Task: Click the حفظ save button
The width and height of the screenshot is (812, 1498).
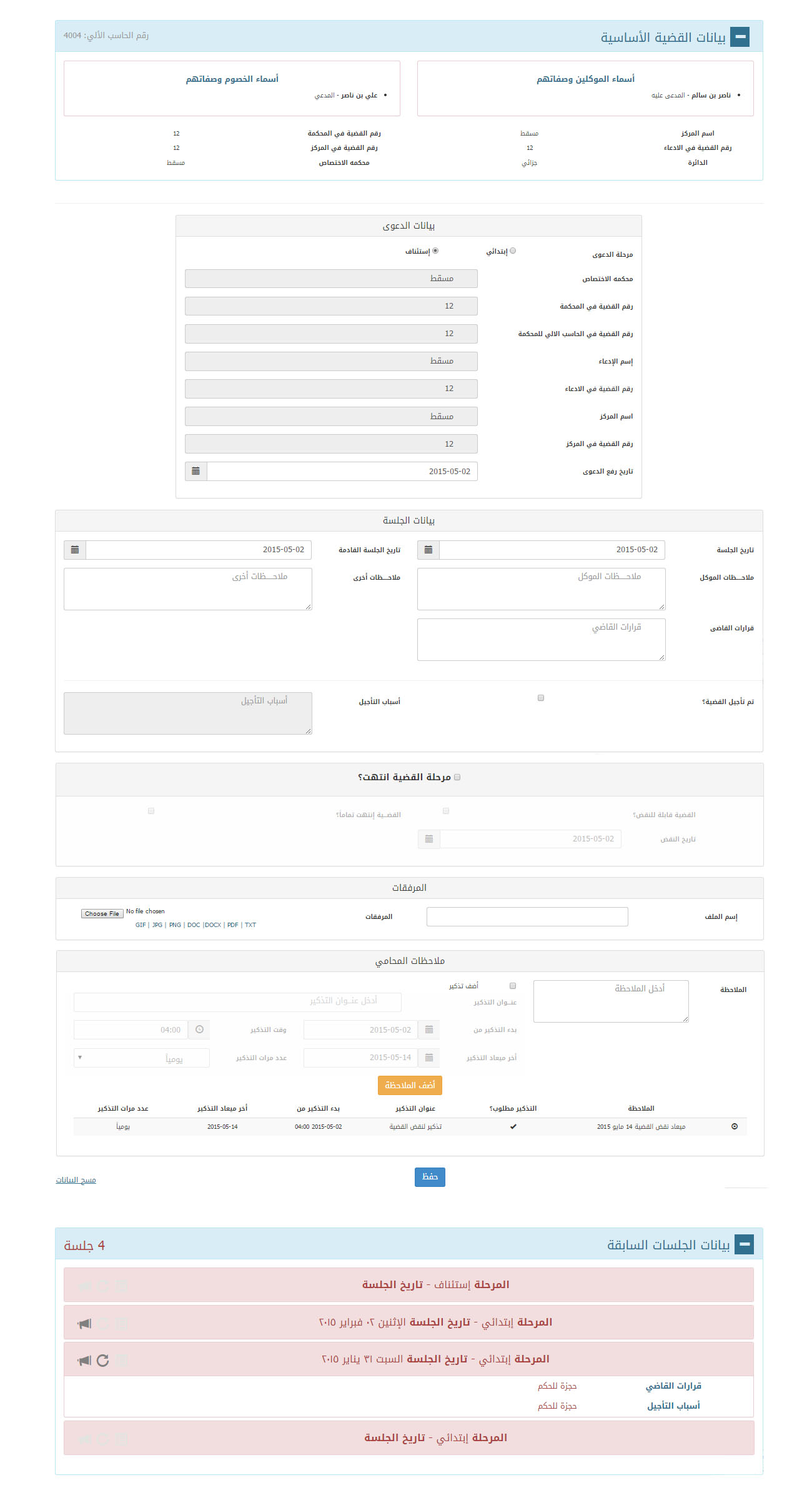Action: [x=430, y=1176]
